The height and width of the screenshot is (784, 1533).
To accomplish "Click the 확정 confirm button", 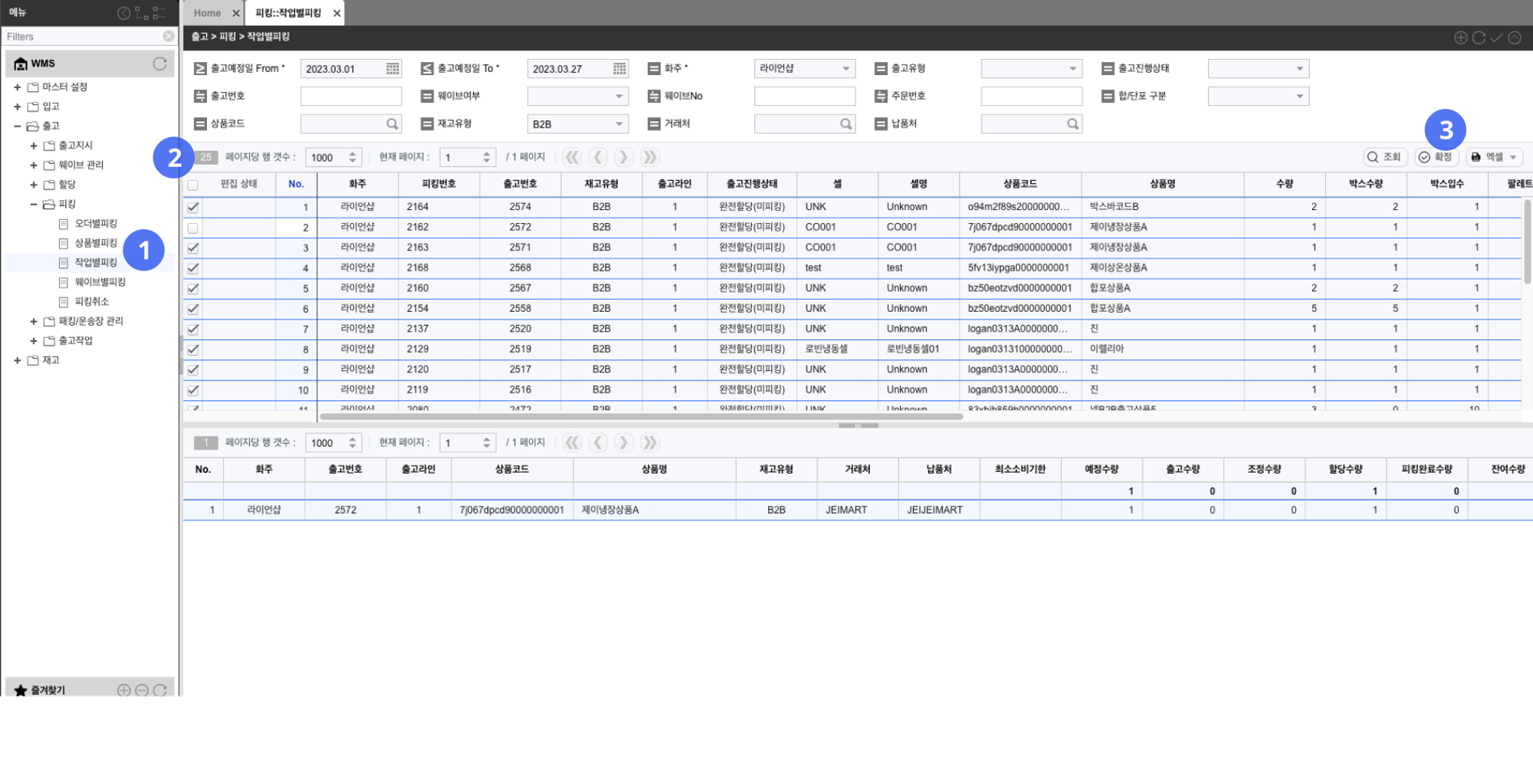I will (1436, 157).
